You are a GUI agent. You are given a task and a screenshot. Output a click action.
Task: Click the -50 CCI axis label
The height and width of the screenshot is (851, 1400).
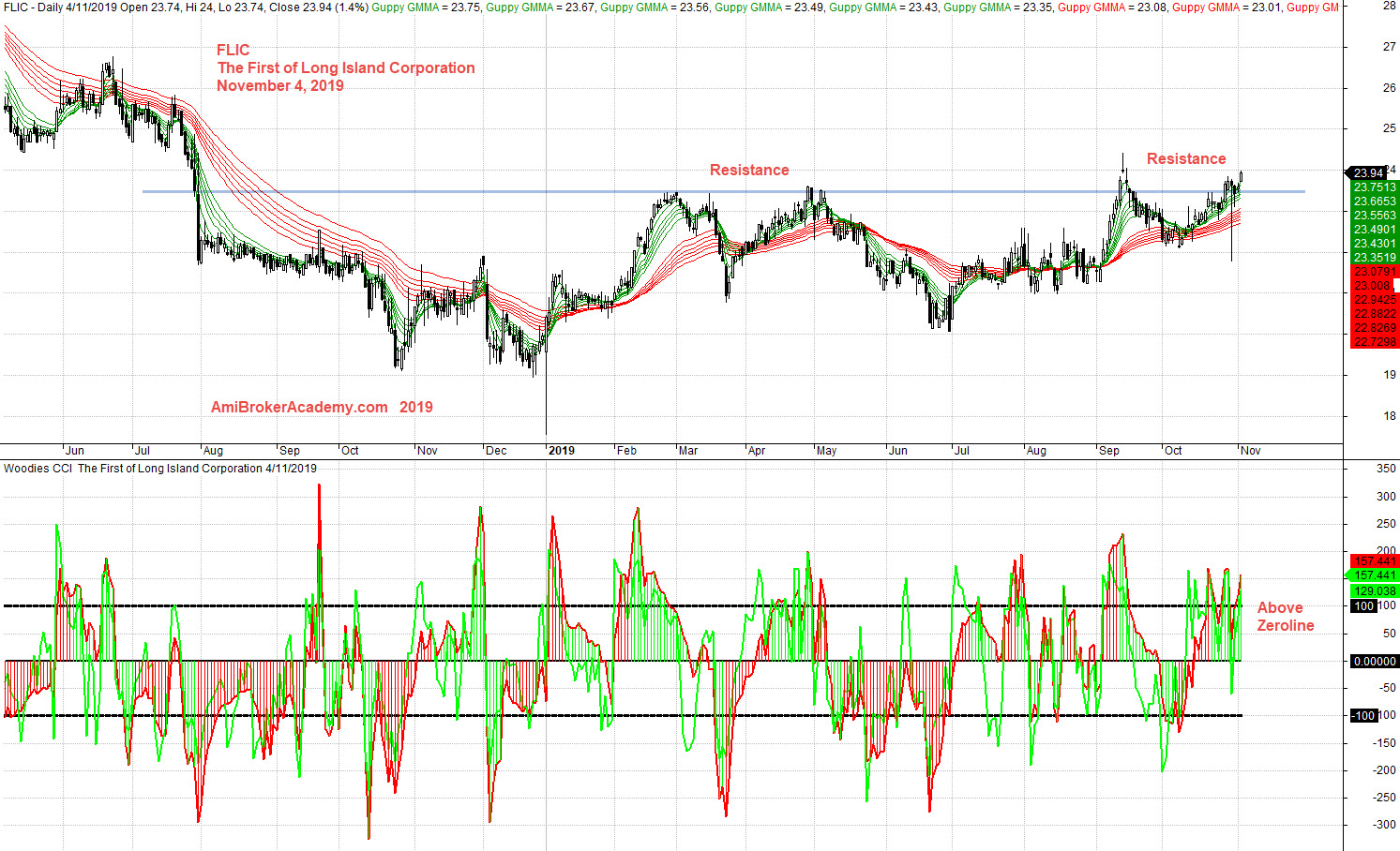pyautogui.click(x=1386, y=688)
